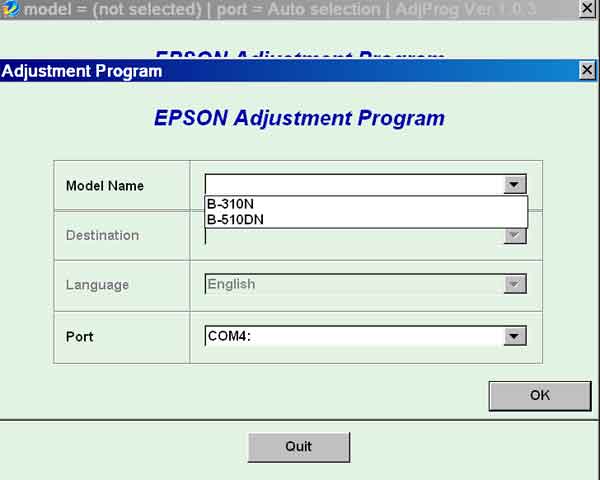Click the EPSON Adjustment Program heading
The image size is (600, 480).
click(x=299, y=118)
